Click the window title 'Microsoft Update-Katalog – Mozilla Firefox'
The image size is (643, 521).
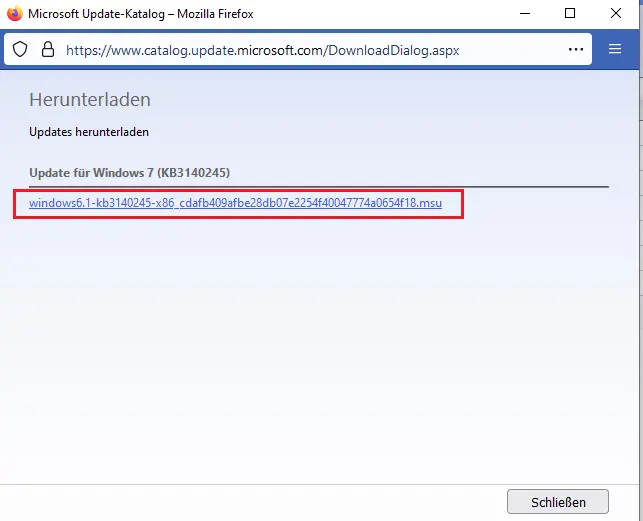pyautogui.click(x=141, y=14)
